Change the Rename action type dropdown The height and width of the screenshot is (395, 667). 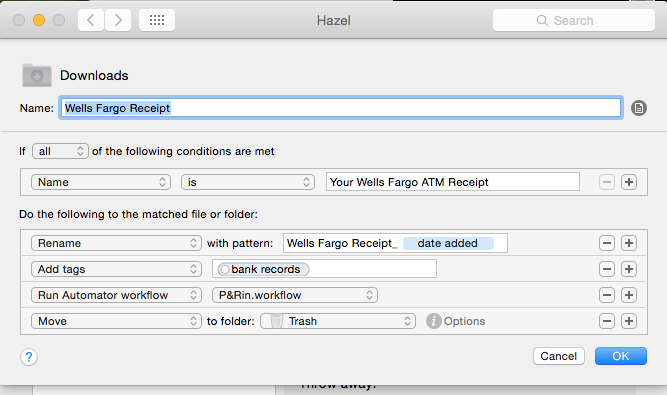(x=116, y=243)
